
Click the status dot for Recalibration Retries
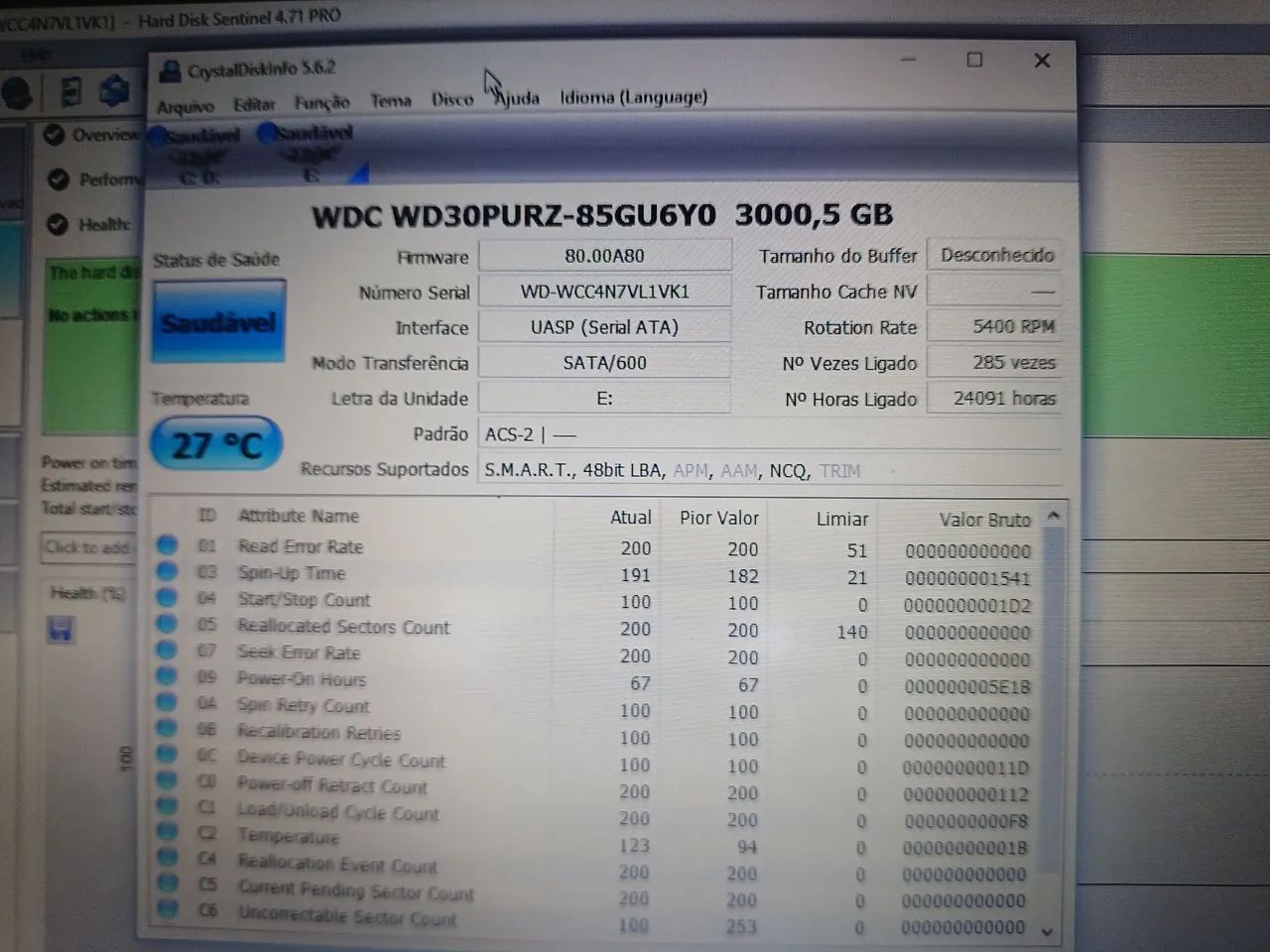[x=167, y=729]
